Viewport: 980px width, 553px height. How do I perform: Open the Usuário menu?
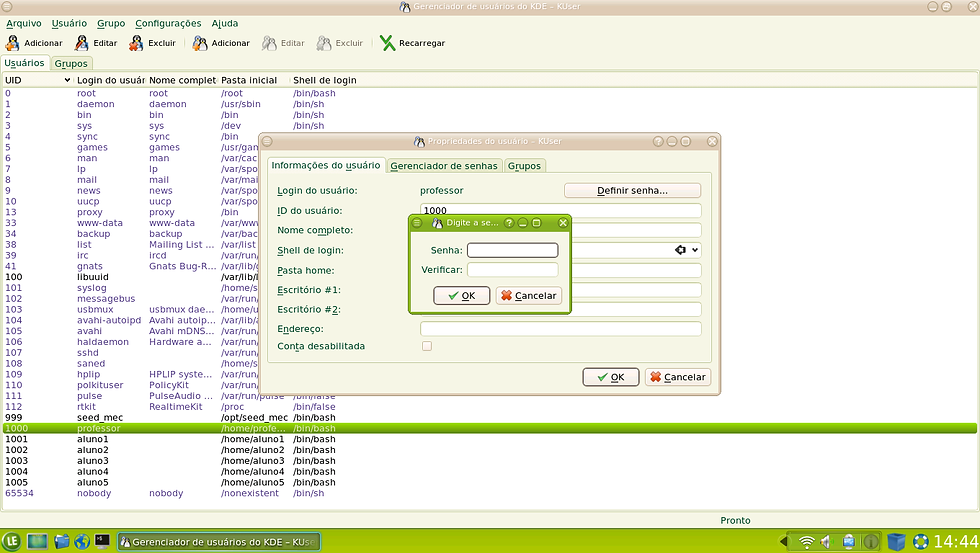tap(69, 23)
